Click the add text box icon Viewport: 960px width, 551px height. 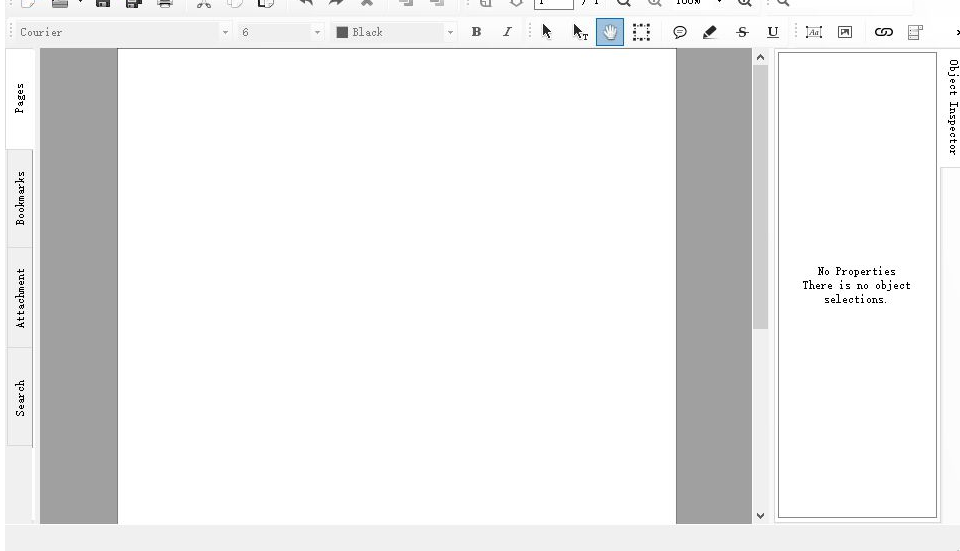814,32
